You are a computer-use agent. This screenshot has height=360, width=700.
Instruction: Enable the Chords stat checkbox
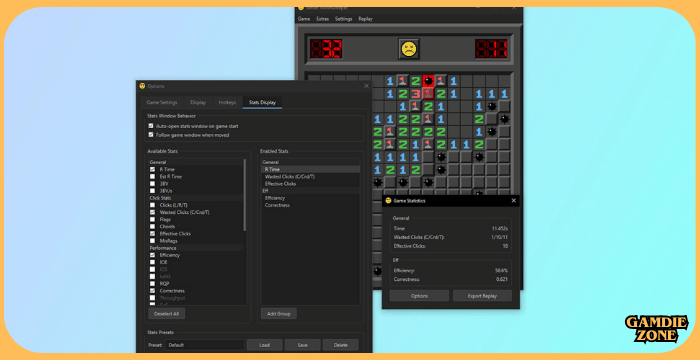click(x=153, y=226)
